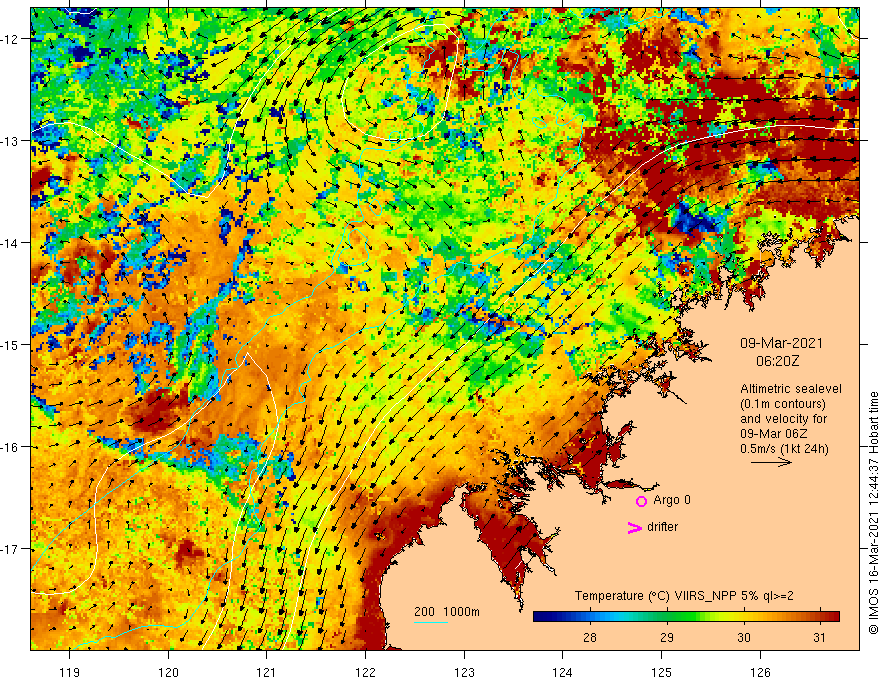
Task: Click the cyan 200m depth contour legend line
Action: 430,622
